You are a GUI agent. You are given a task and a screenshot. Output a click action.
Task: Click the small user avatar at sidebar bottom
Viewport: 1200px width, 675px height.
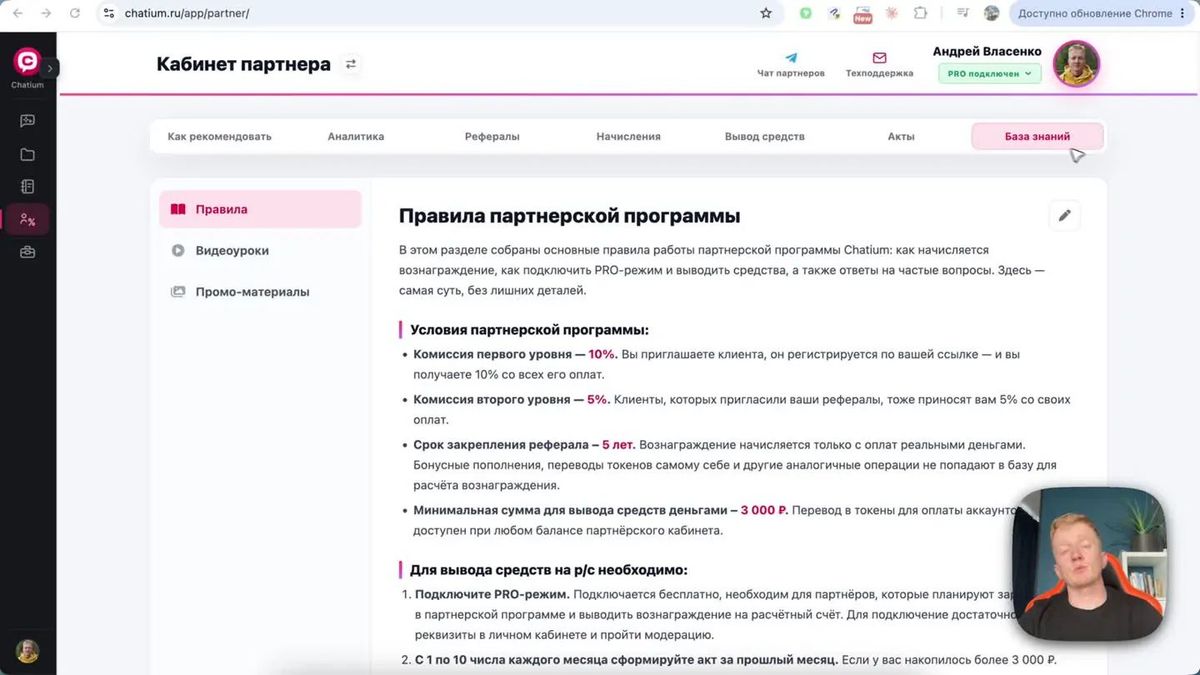click(x=27, y=651)
